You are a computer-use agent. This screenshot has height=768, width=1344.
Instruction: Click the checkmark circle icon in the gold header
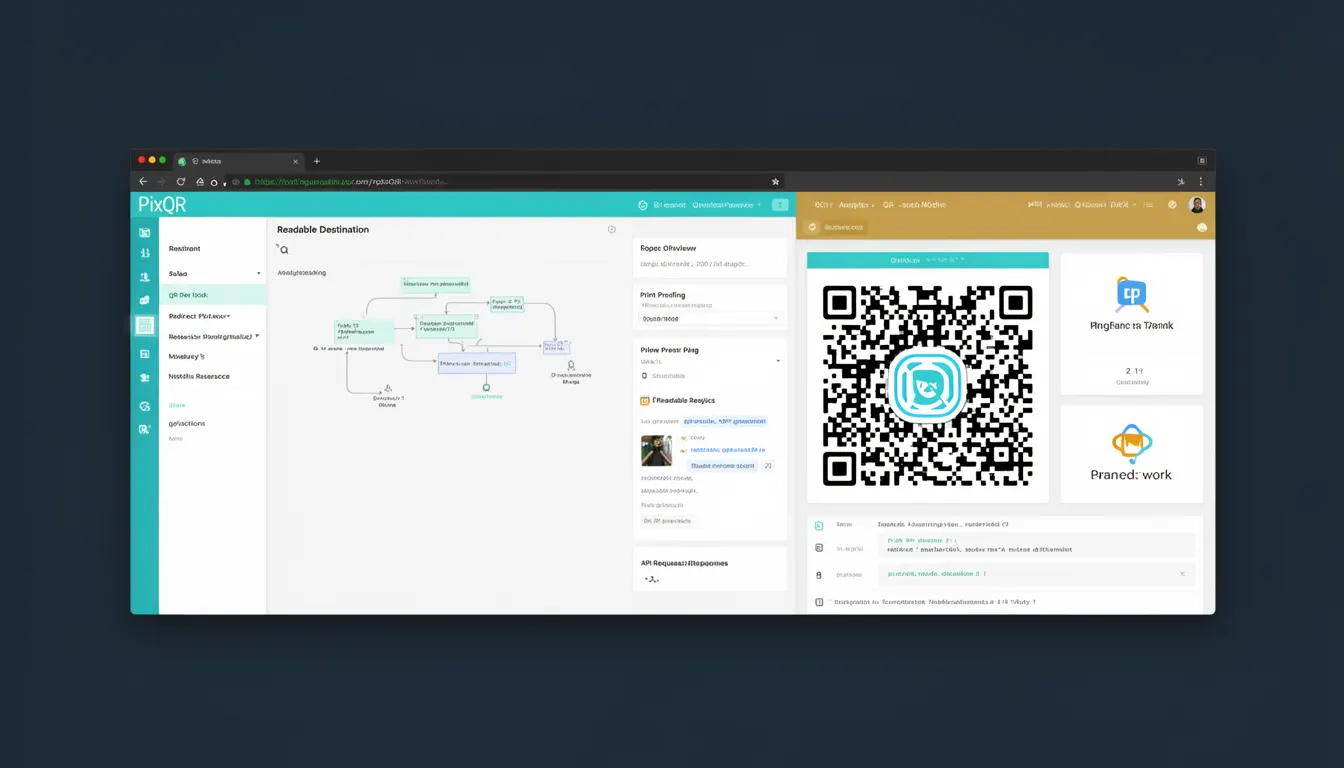click(1172, 204)
